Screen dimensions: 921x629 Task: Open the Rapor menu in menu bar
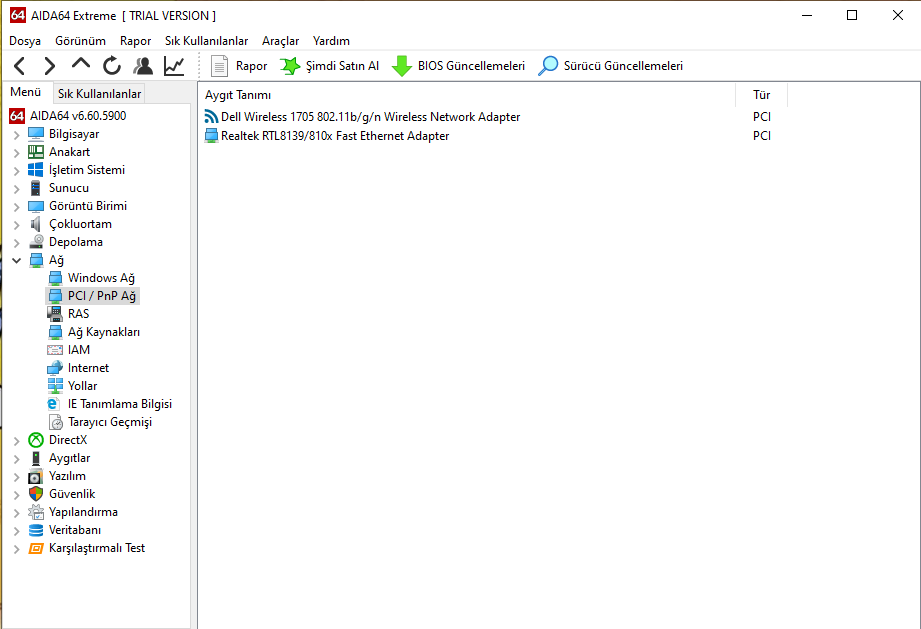pos(135,41)
